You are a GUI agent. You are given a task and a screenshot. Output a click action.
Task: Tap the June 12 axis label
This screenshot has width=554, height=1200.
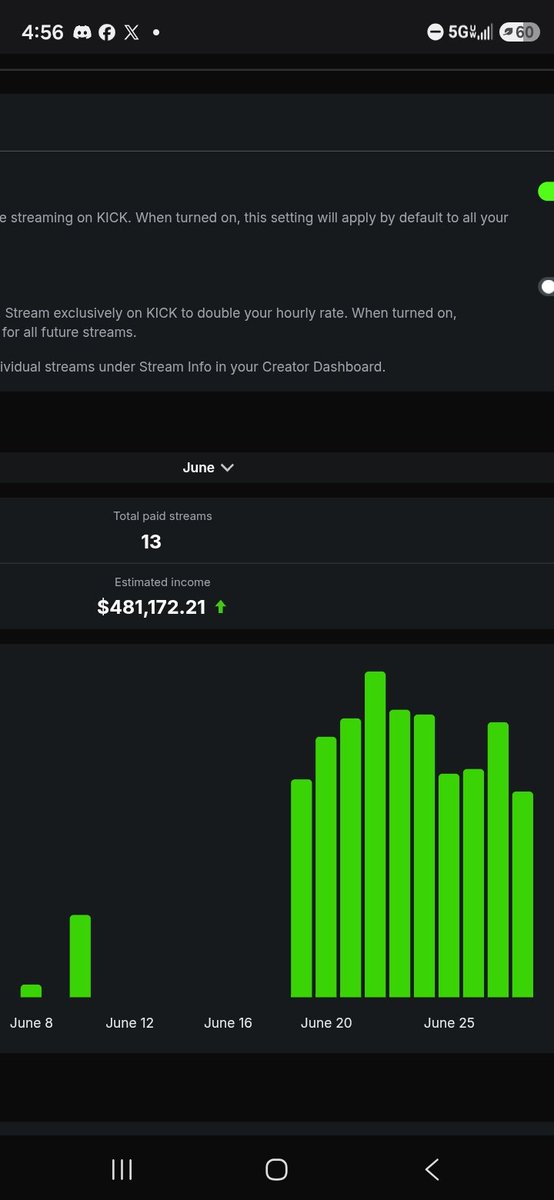[130, 1023]
